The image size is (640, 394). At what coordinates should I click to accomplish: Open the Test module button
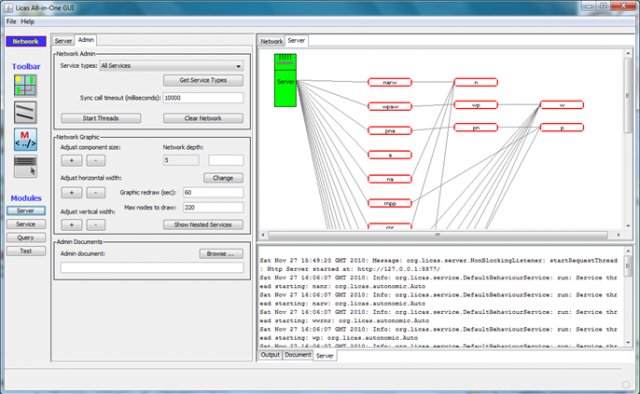click(26, 251)
